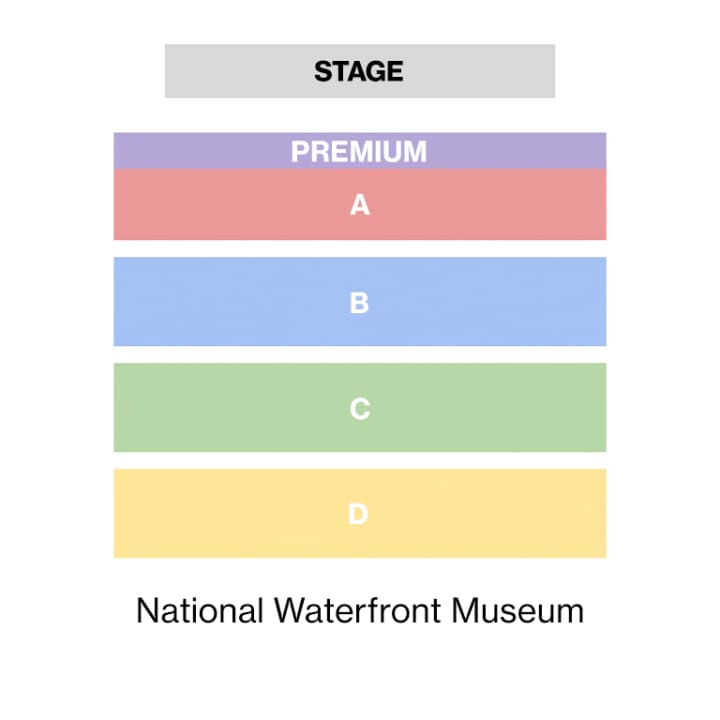Click the letter C label

[x=360, y=409]
